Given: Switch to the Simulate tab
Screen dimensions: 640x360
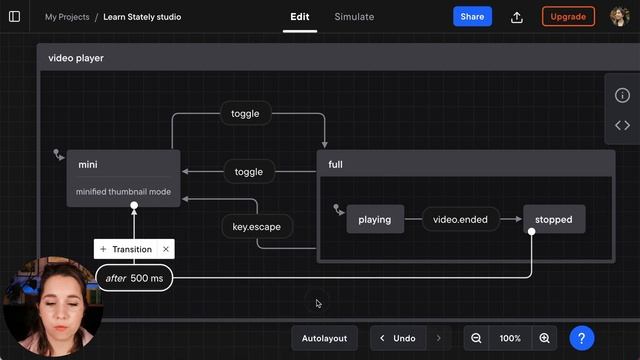Looking at the screenshot, I should coord(354,17).
